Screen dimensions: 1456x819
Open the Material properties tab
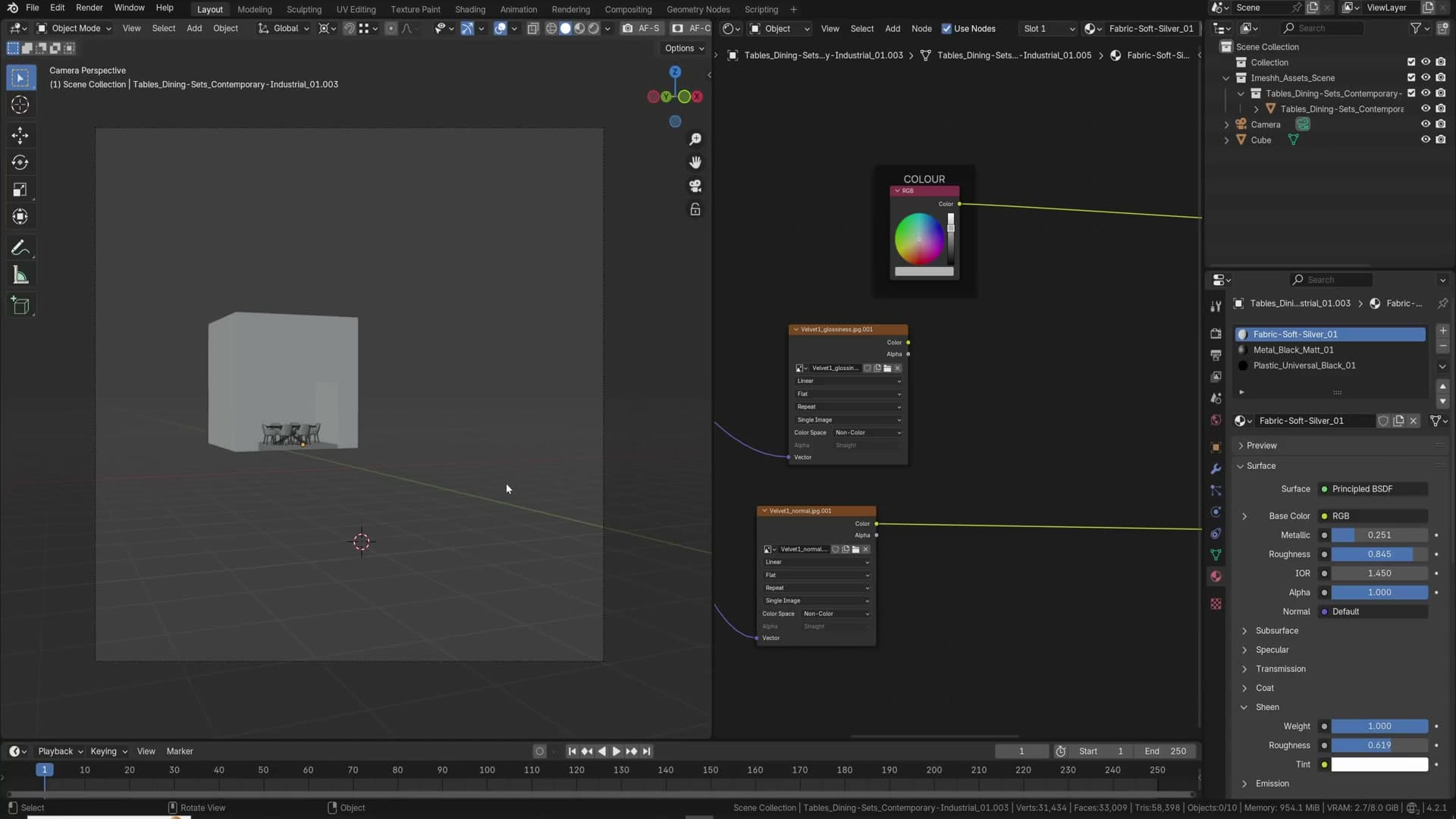[x=1216, y=576]
